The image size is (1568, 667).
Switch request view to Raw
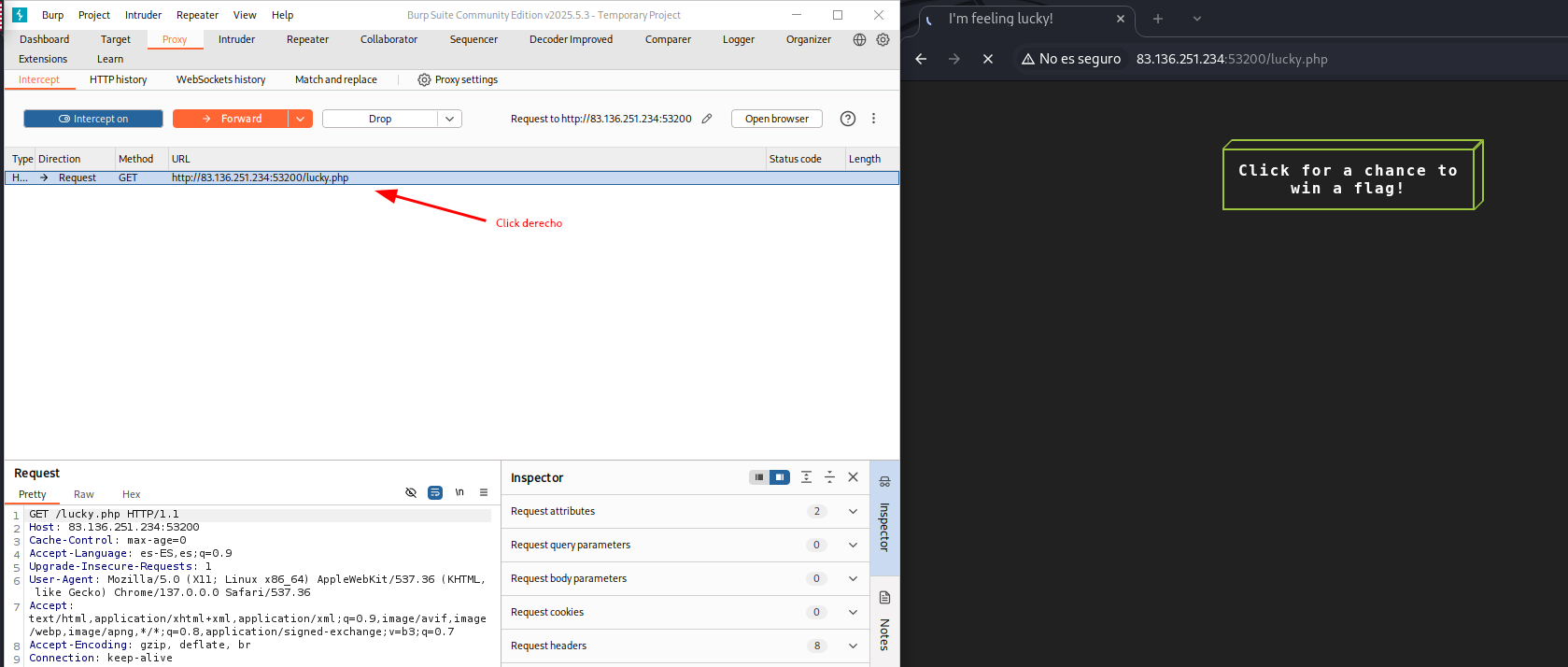(x=84, y=494)
